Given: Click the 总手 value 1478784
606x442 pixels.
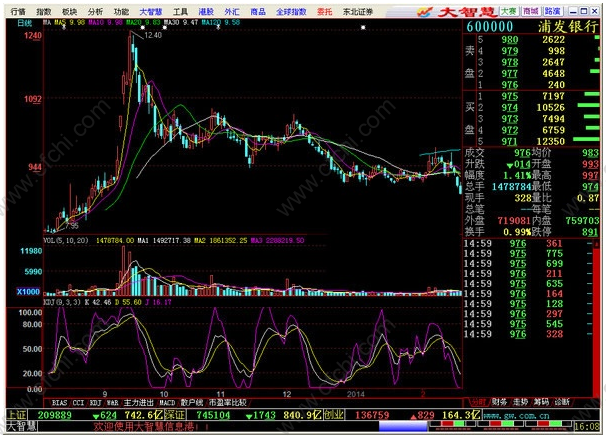Looking at the screenshot, I should pos(511,187).
